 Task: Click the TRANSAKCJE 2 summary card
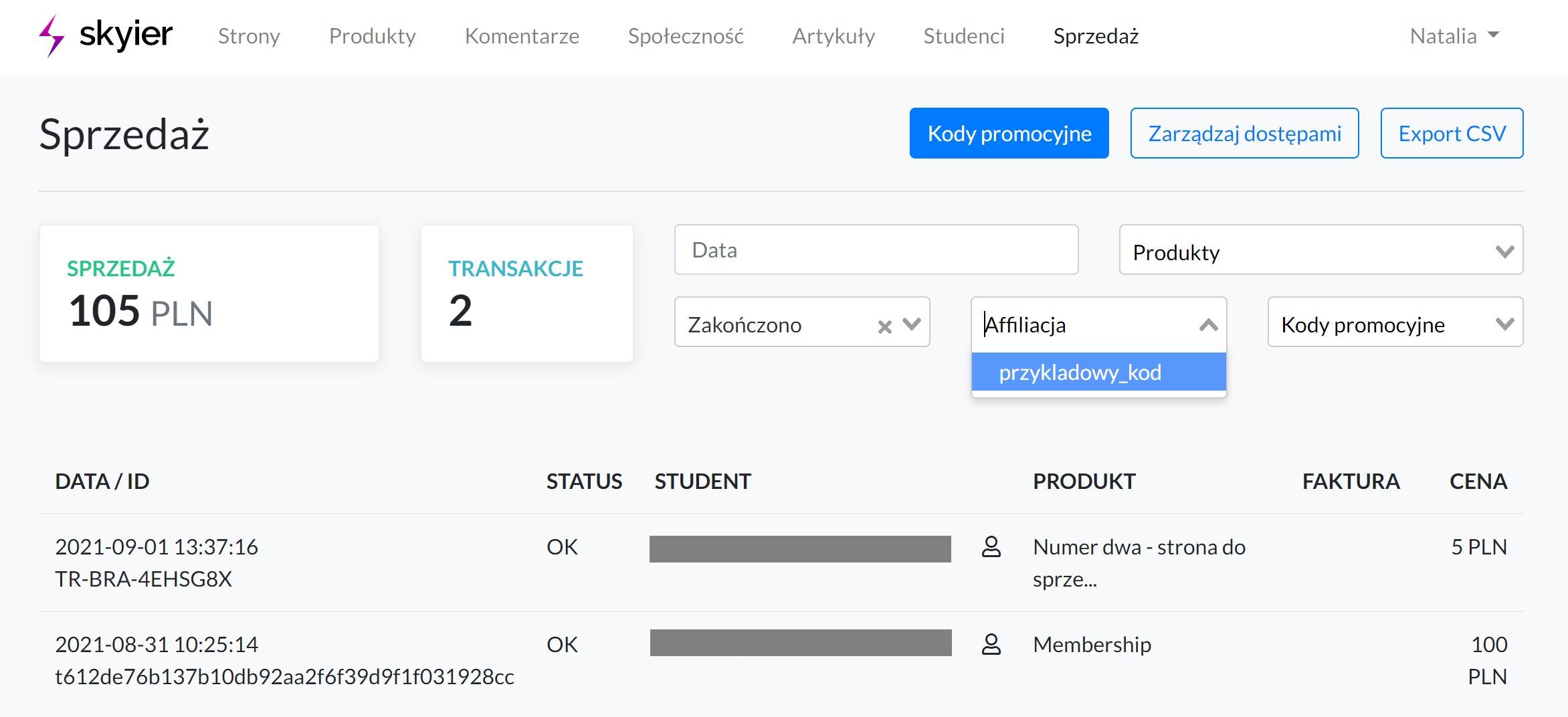(x=527, y=294)
